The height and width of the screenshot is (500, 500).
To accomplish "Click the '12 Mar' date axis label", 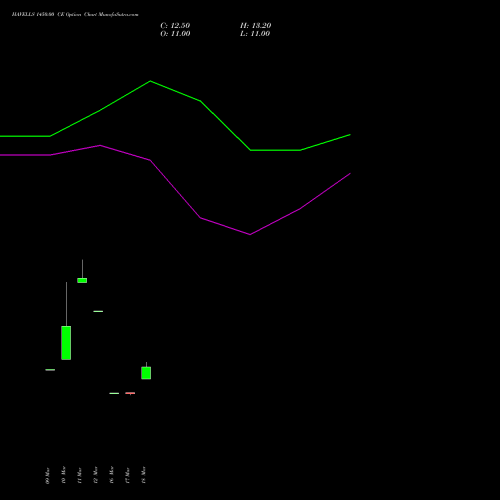I will (x=96, y=475).
